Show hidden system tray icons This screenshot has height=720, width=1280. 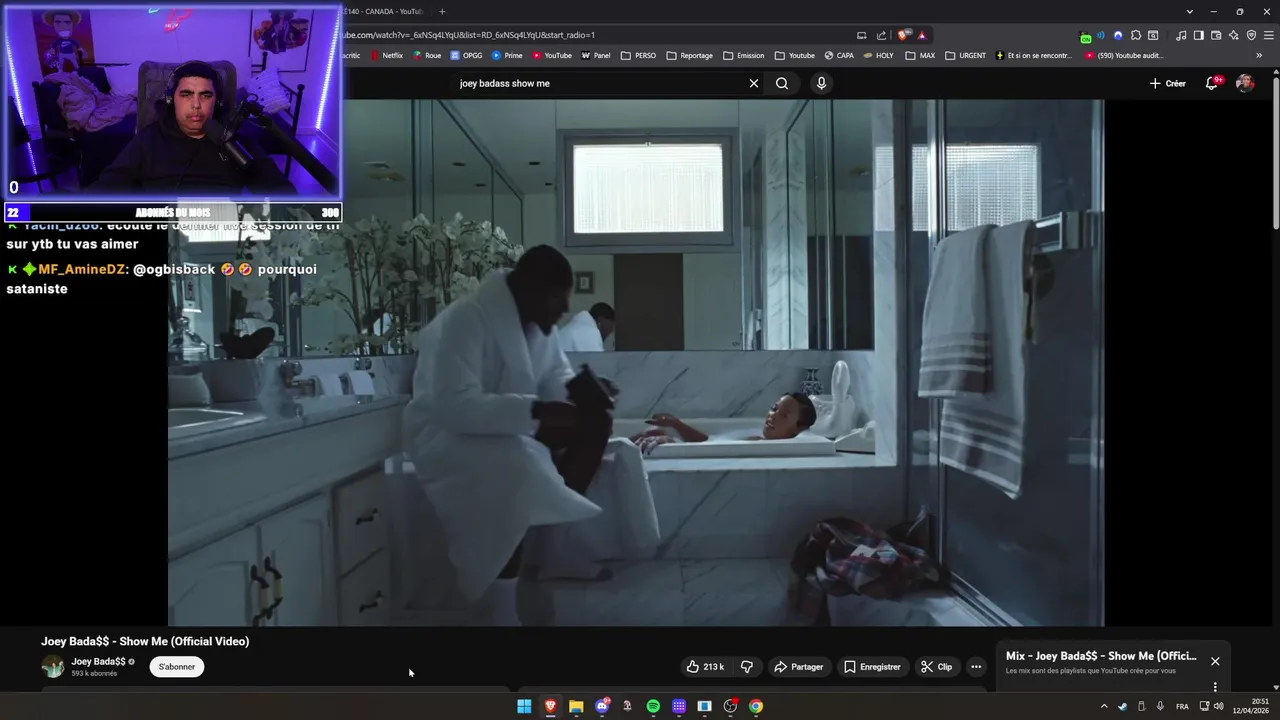(x=1104, y=706)
